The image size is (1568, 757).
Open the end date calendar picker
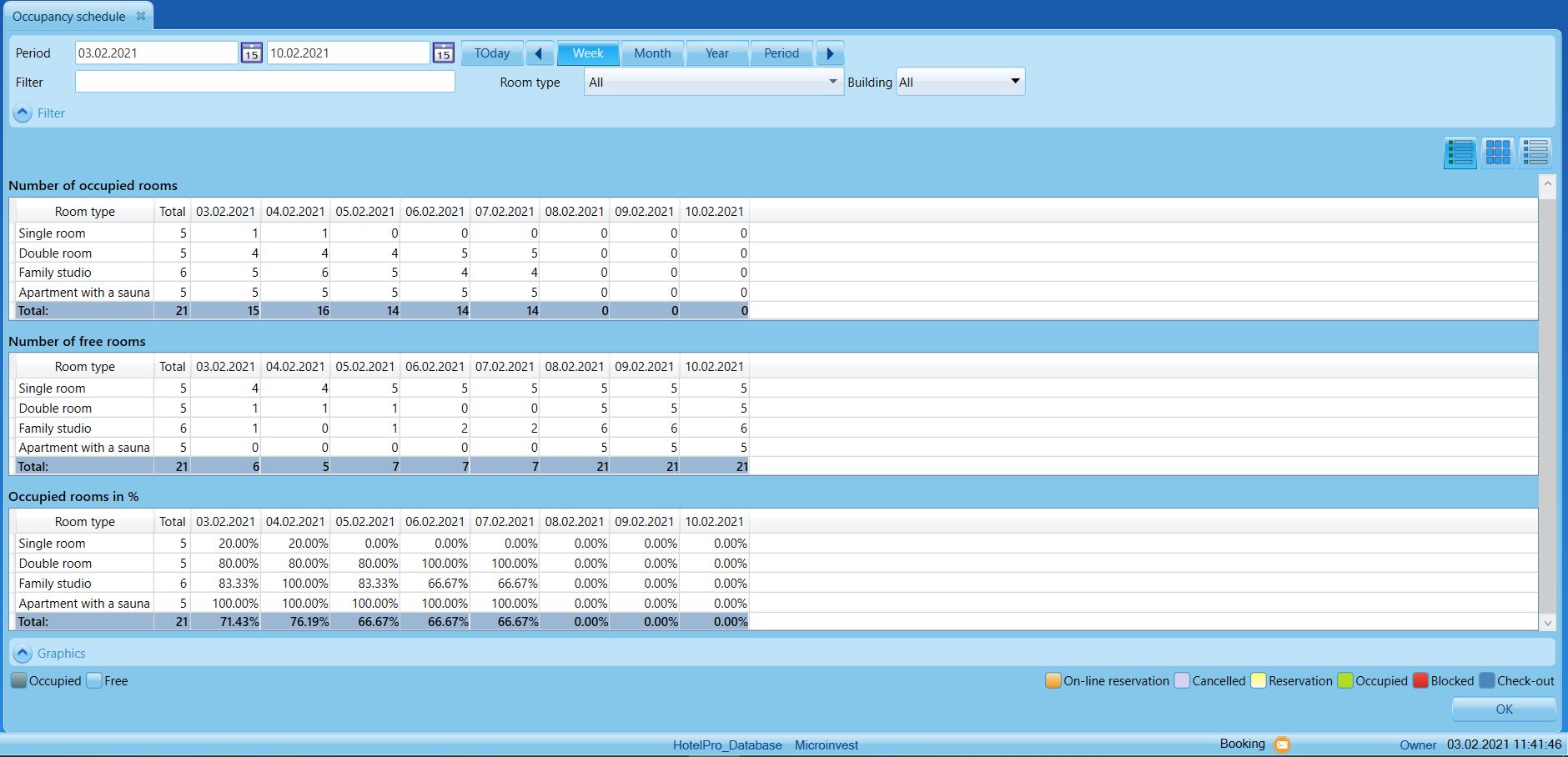(443, 53)
